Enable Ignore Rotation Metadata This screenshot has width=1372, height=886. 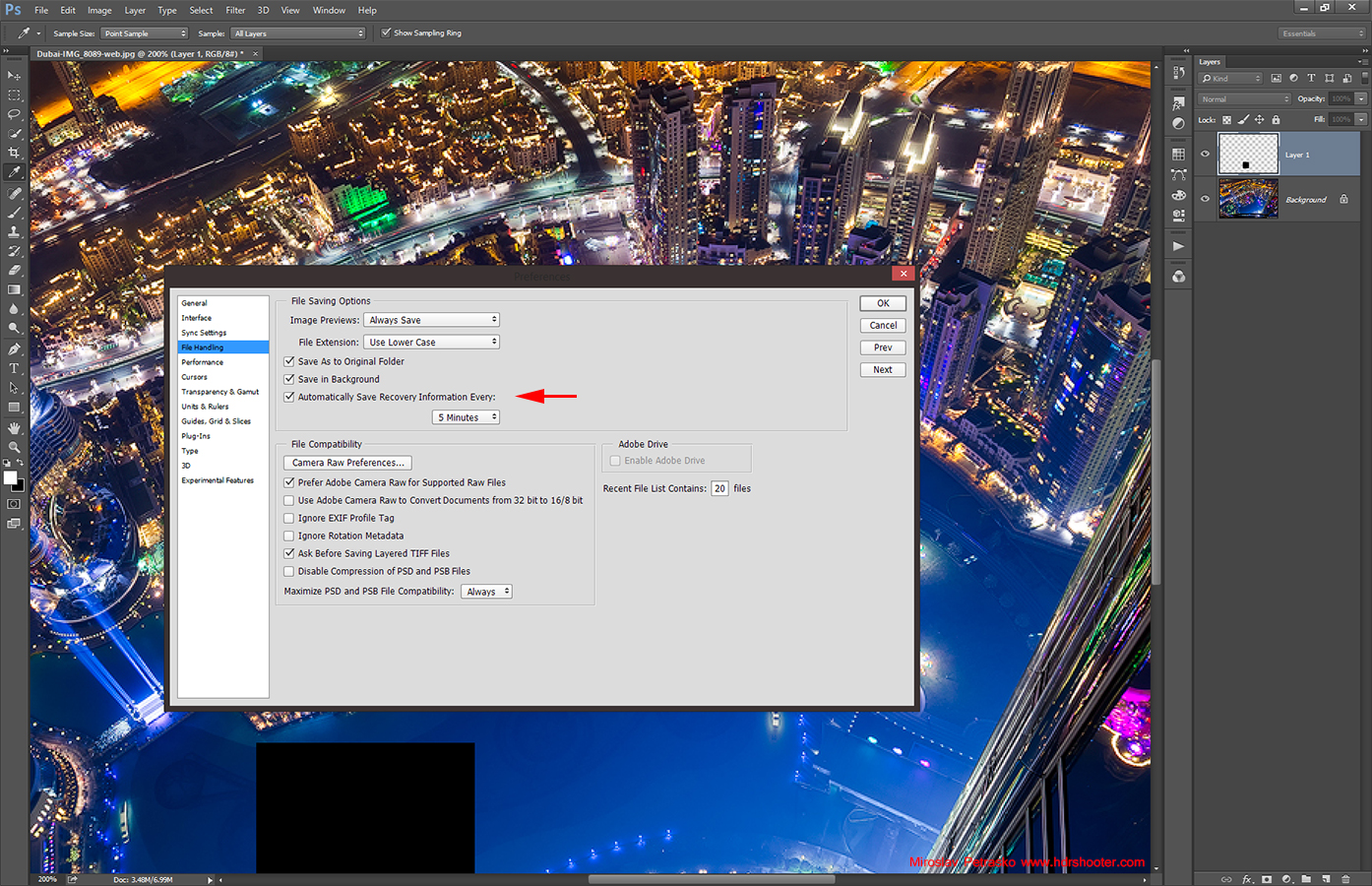pyautogui.click(x=289, y=536)
